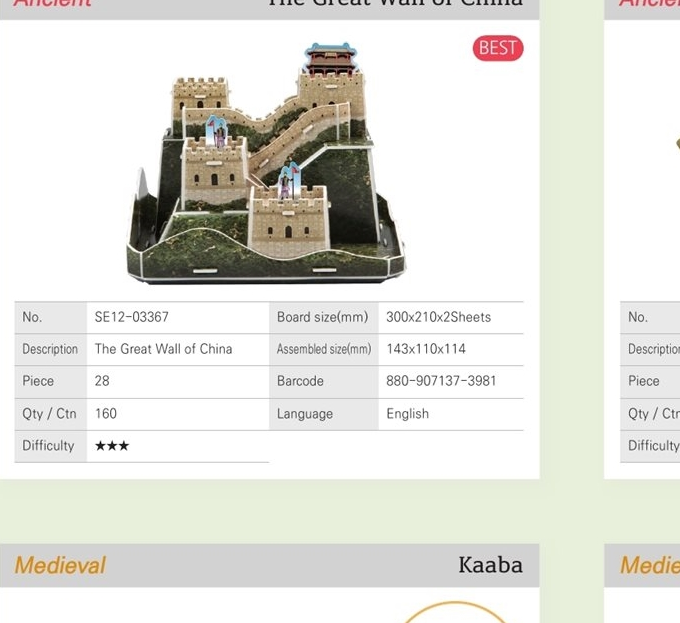Click the 'Piece' label in Great Wall table

(38, 381)
